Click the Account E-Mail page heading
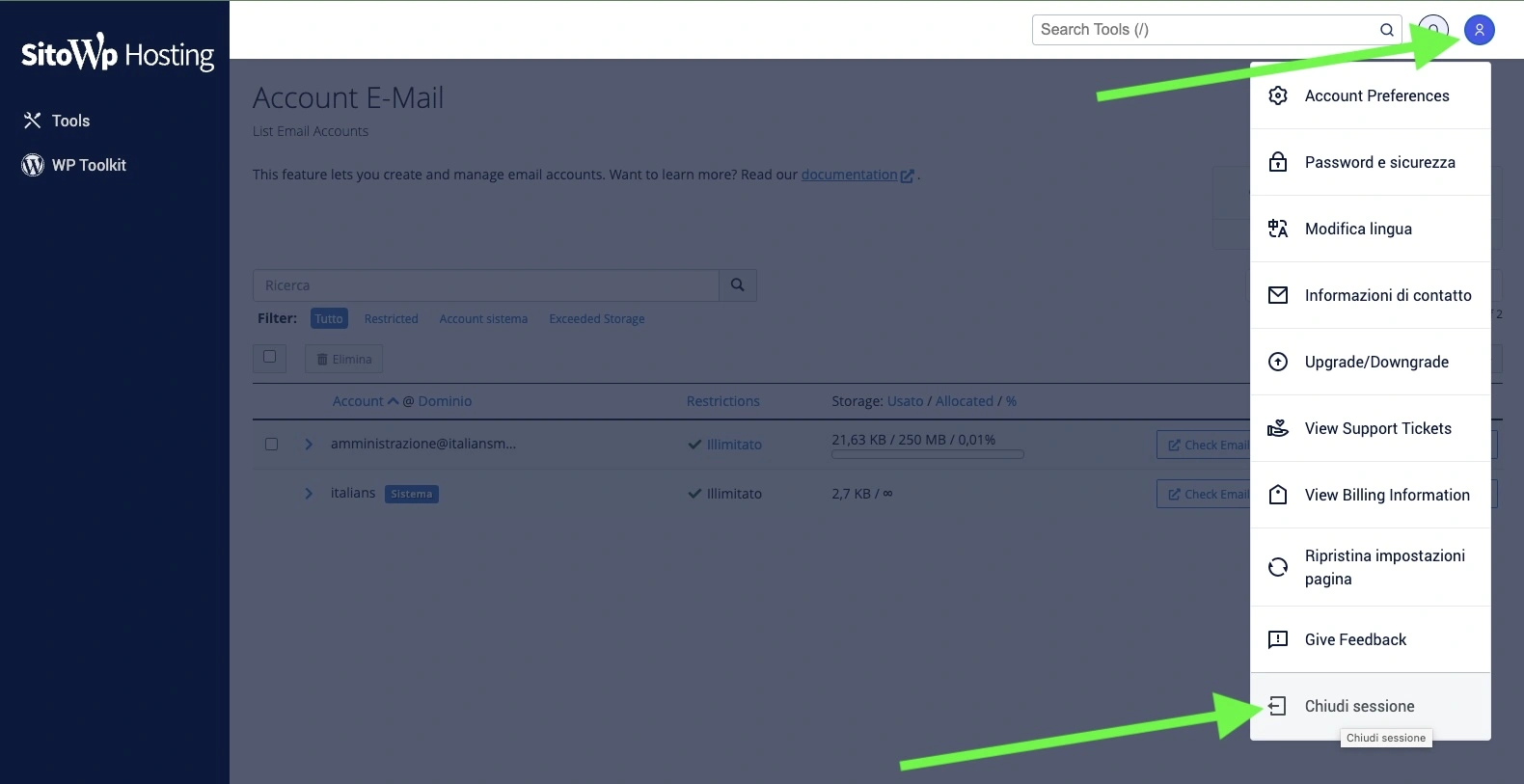This screenshot has height=784, width=1524. pos(348,97)
